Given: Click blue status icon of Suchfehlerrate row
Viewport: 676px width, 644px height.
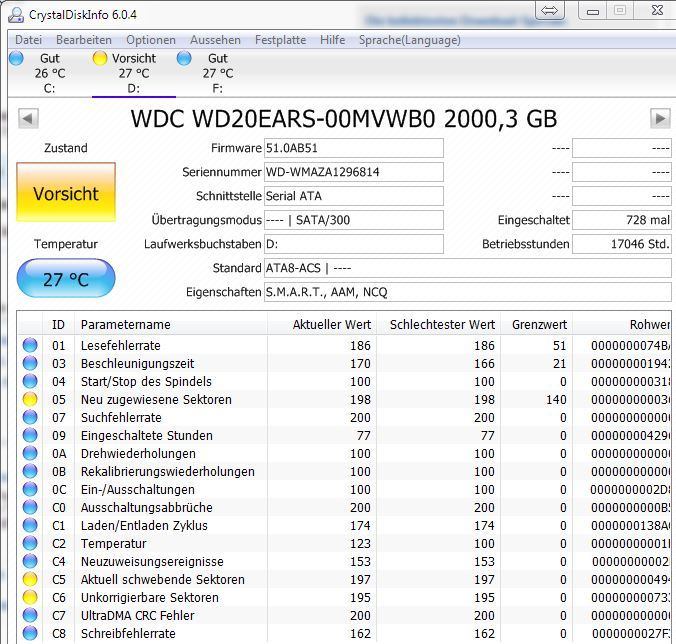Looking at the screenshot, I should [x=30, y=417].
